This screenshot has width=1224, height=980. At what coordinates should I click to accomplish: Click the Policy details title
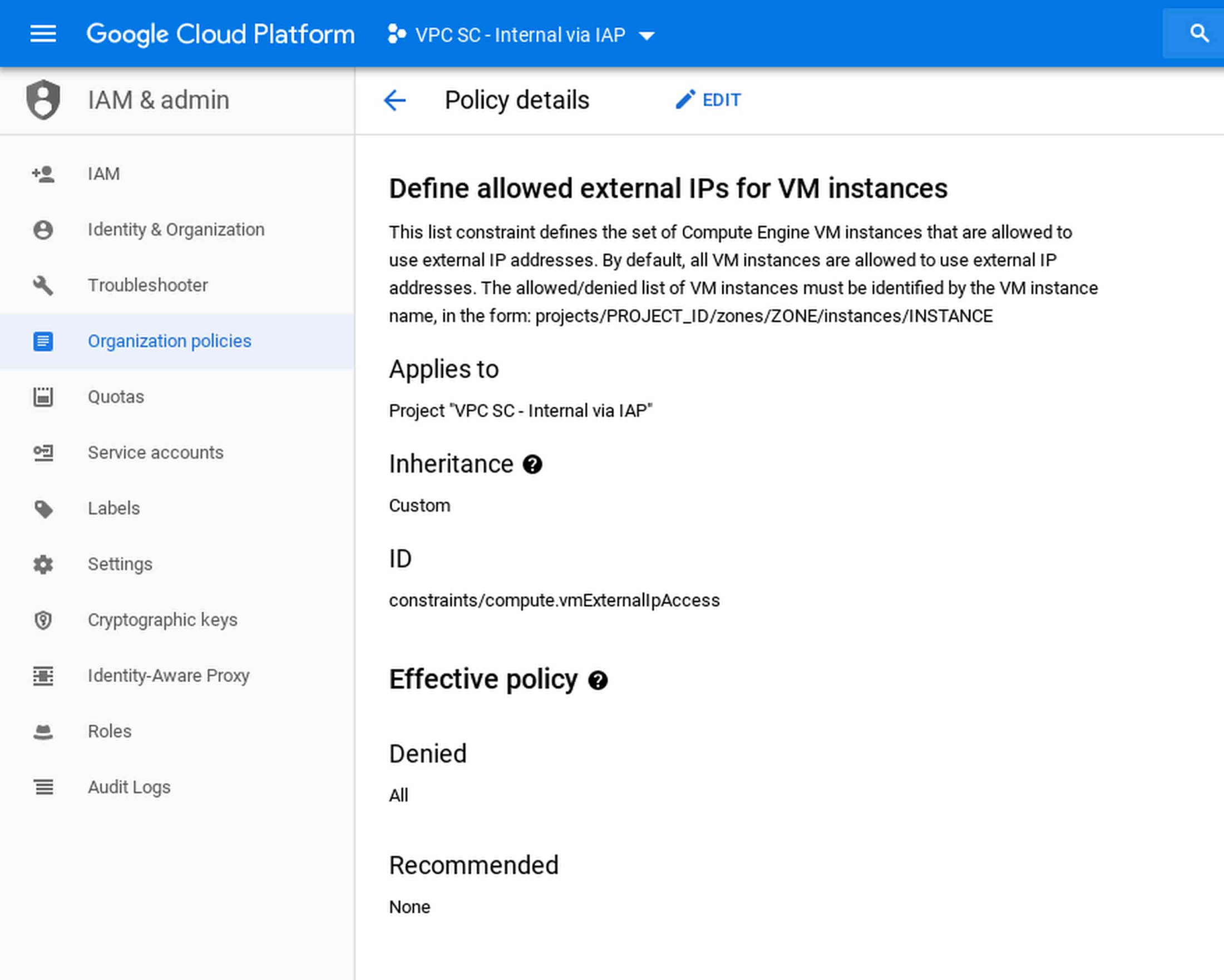point(517,101)
